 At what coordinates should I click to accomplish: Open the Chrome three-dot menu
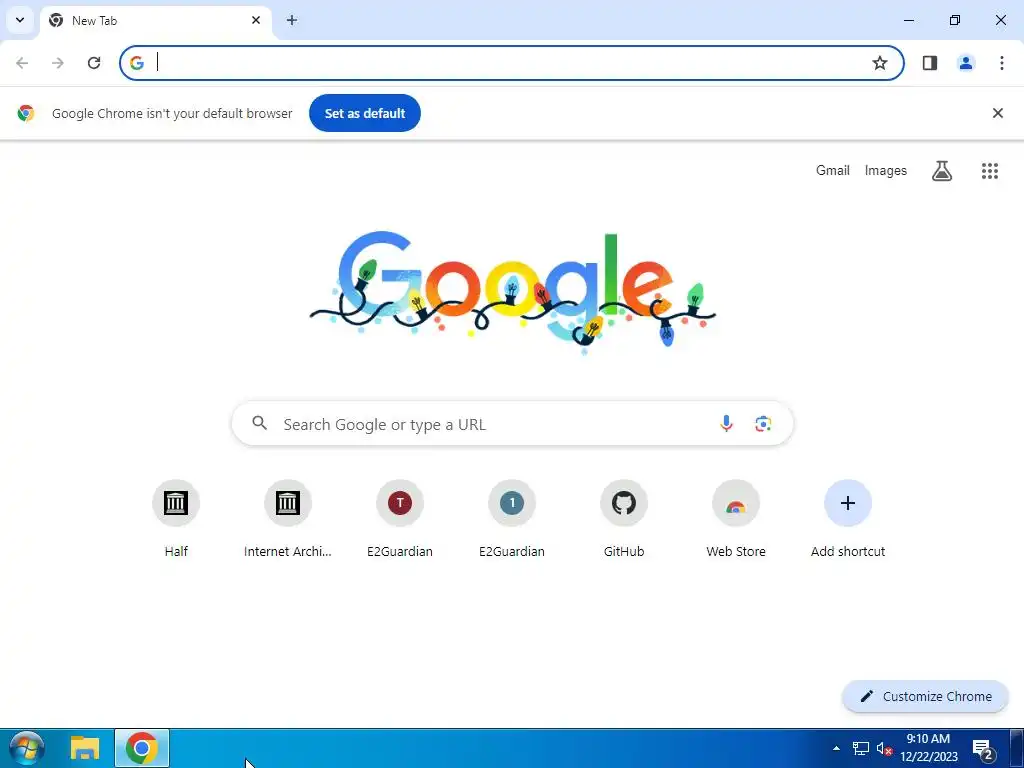(1002, 63)
